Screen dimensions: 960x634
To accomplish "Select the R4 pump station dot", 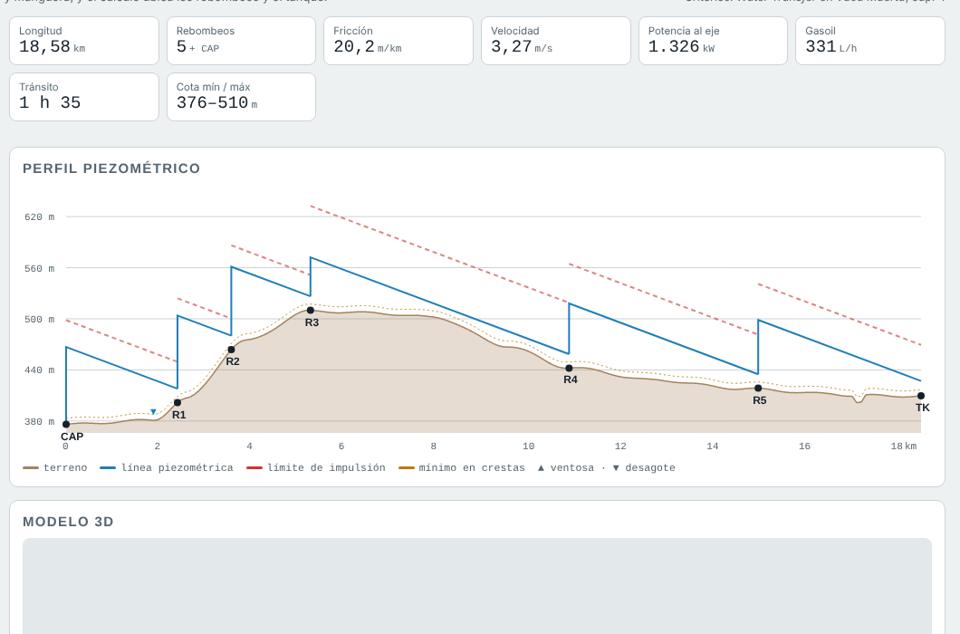I will tap(569, 368).
